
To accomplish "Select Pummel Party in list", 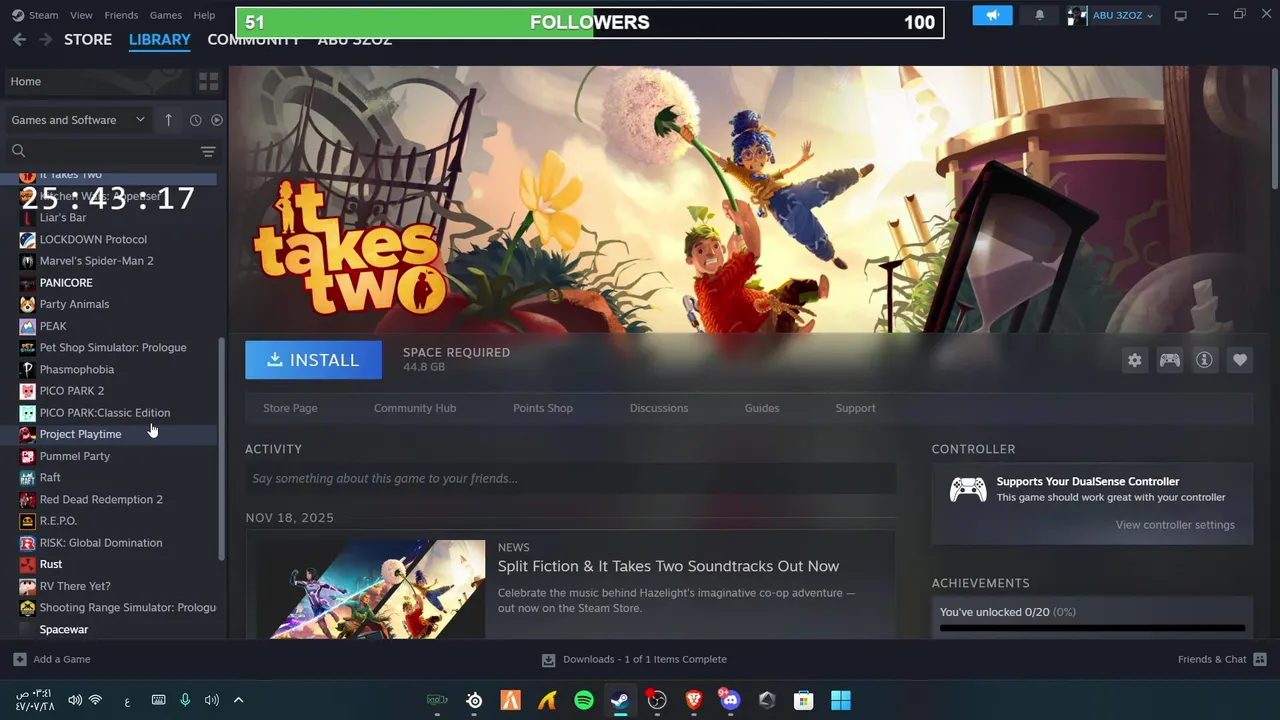I will pyautogui.click(x=108, y=456).
